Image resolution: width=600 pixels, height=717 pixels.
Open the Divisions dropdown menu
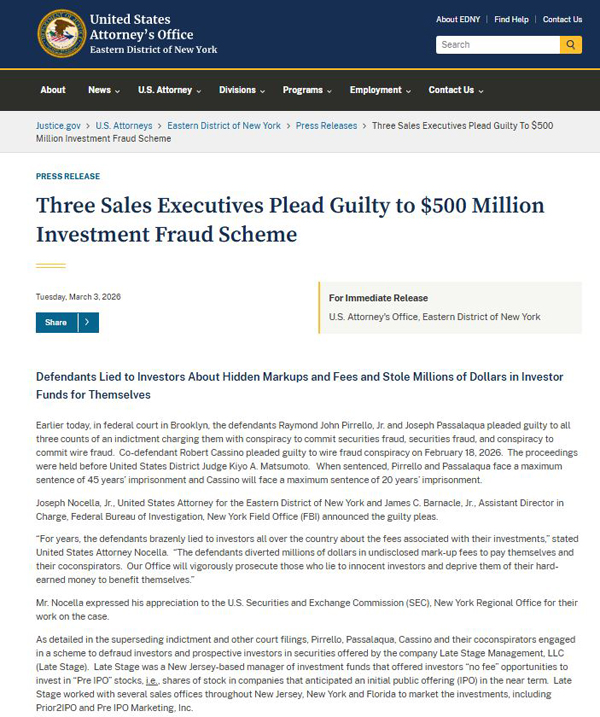coord(243,90)
